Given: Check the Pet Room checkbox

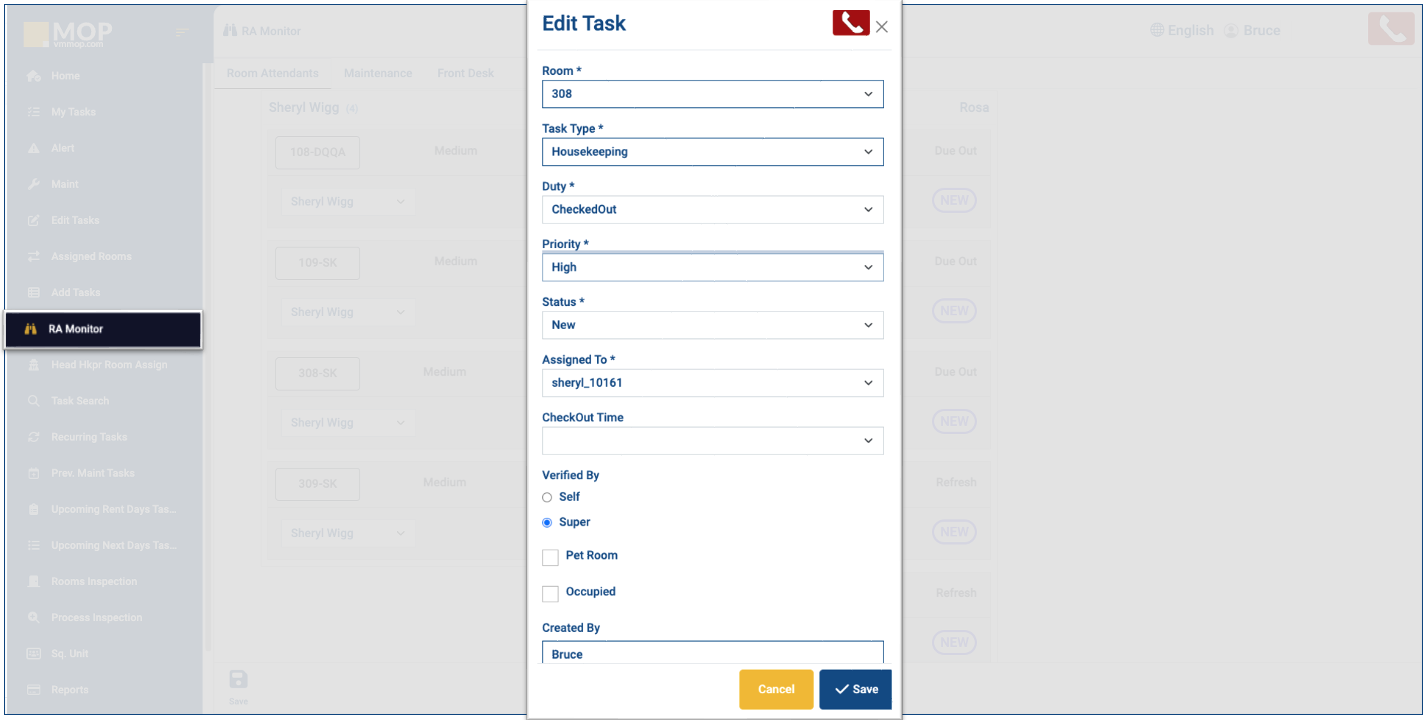Looking at the screenshot, I should (x=550, y=557).
